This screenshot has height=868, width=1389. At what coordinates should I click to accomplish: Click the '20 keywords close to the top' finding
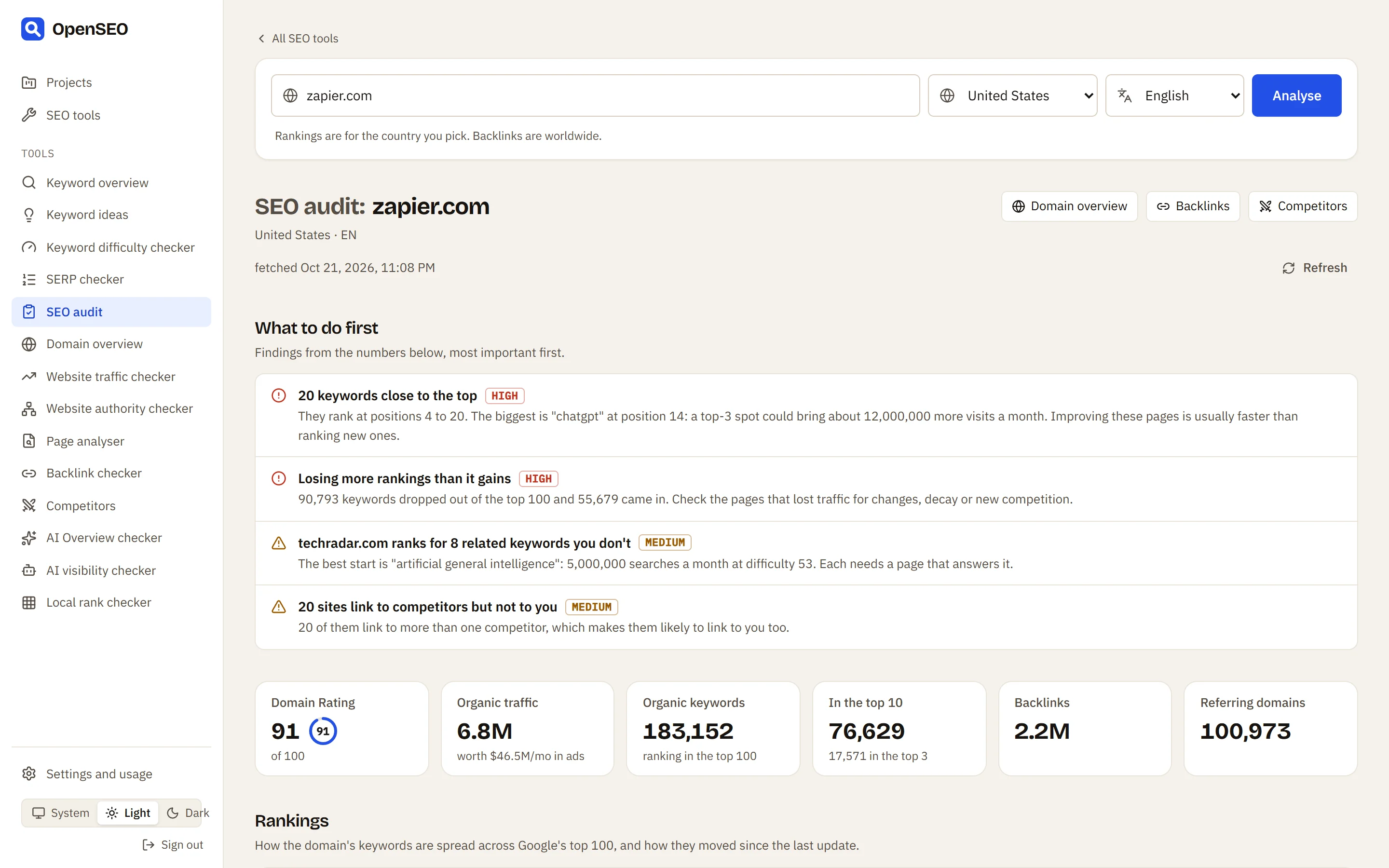pos(806,415)
